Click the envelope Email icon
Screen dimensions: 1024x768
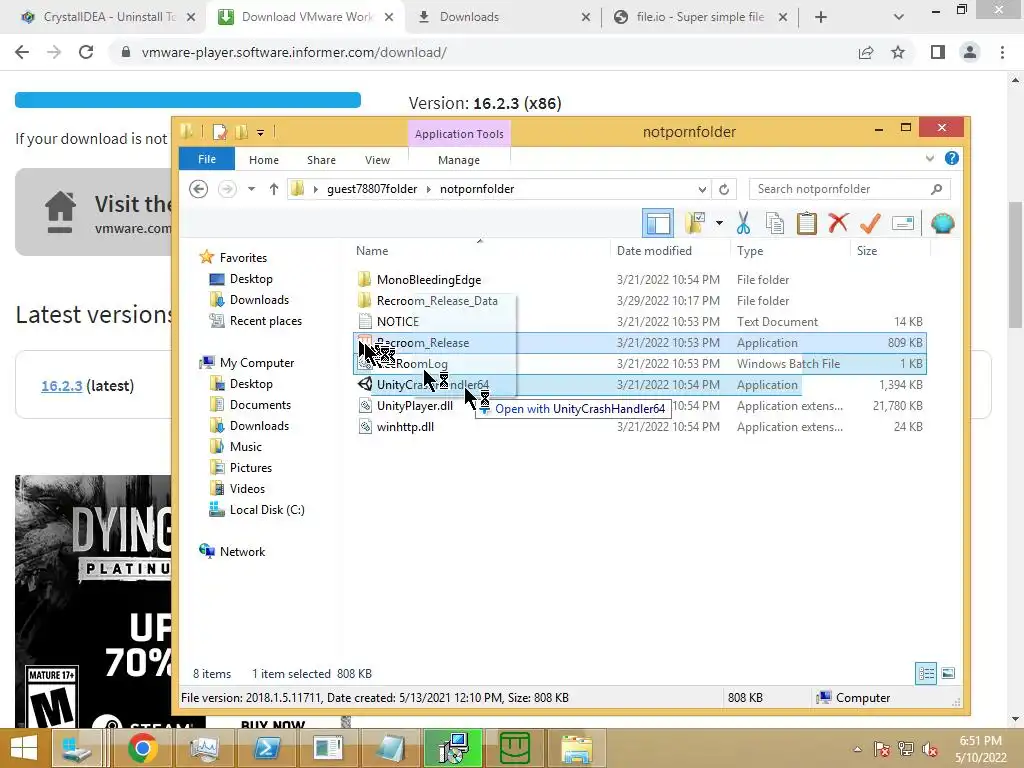[x=903, y=223]
